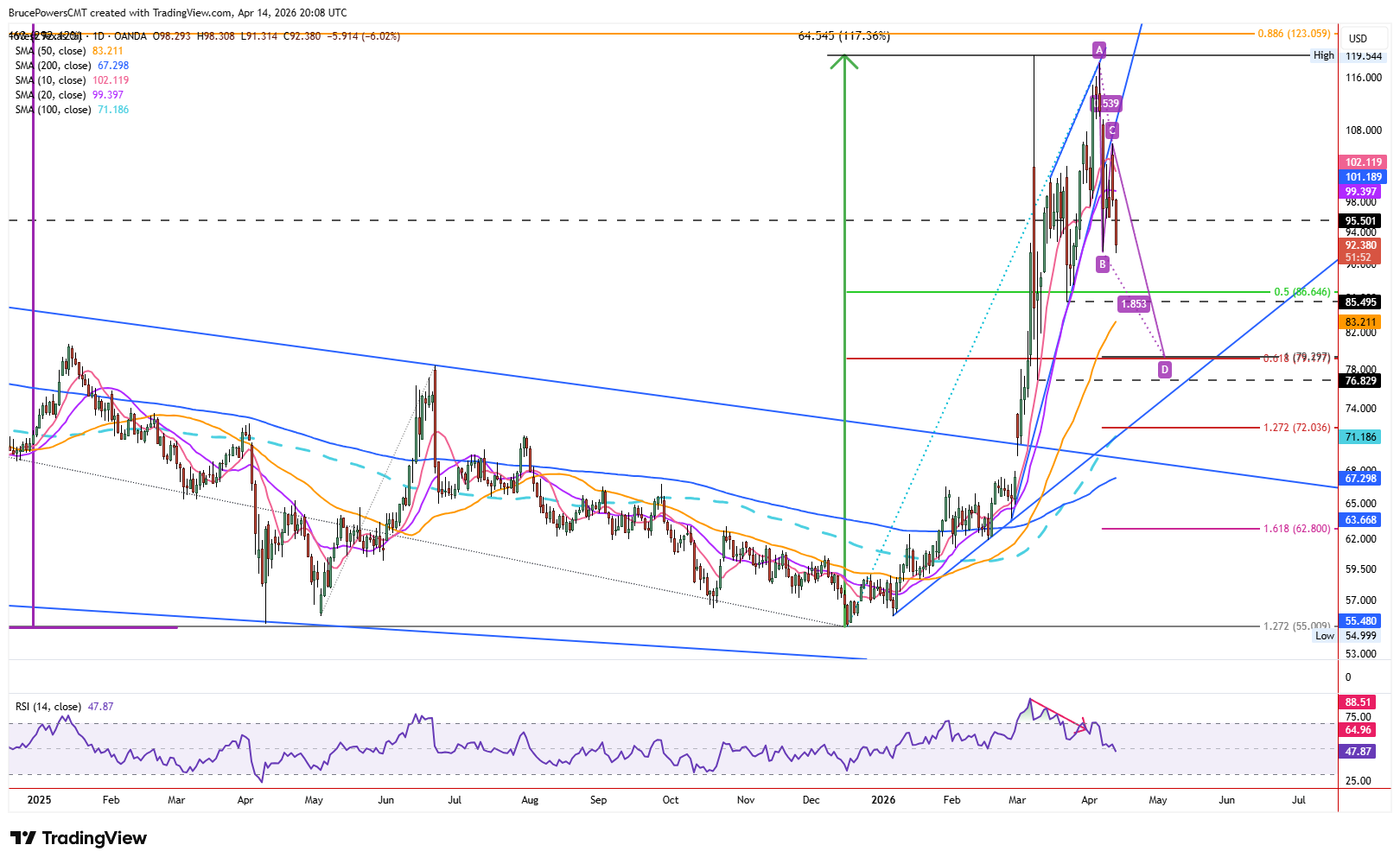Click the blue 67.298 price-axis tag
Image resolution: width=1400 pixels, height=864 pixels.
point(1360,479)
